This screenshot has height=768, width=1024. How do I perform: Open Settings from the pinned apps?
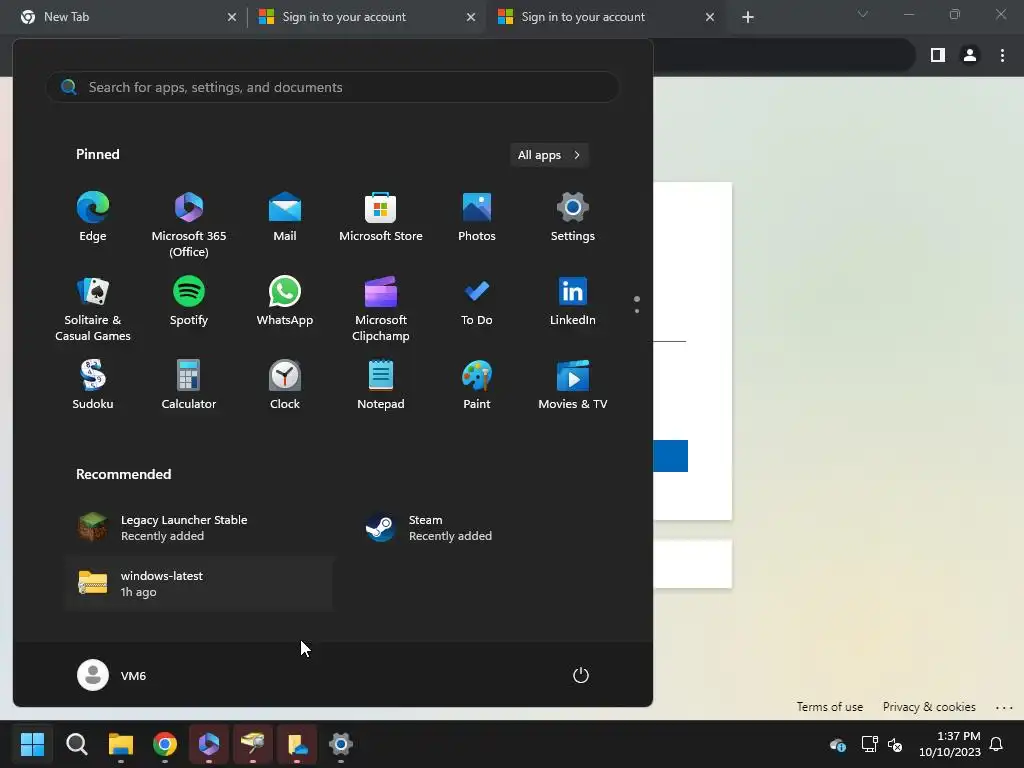pos(573,217)
